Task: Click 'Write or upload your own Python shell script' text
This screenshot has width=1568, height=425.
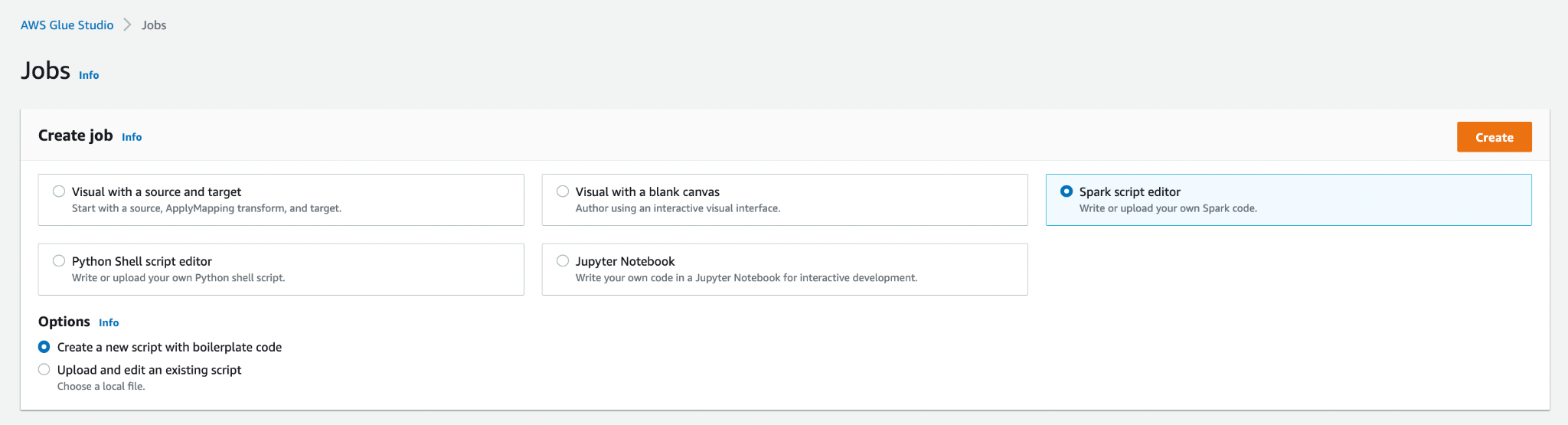Action: [x=178, y=278]
